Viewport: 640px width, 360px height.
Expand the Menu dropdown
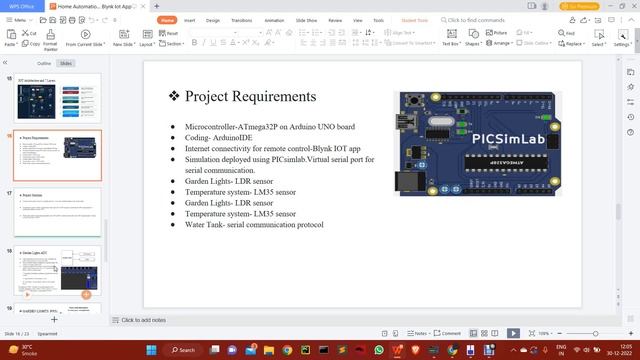(19, 20)
